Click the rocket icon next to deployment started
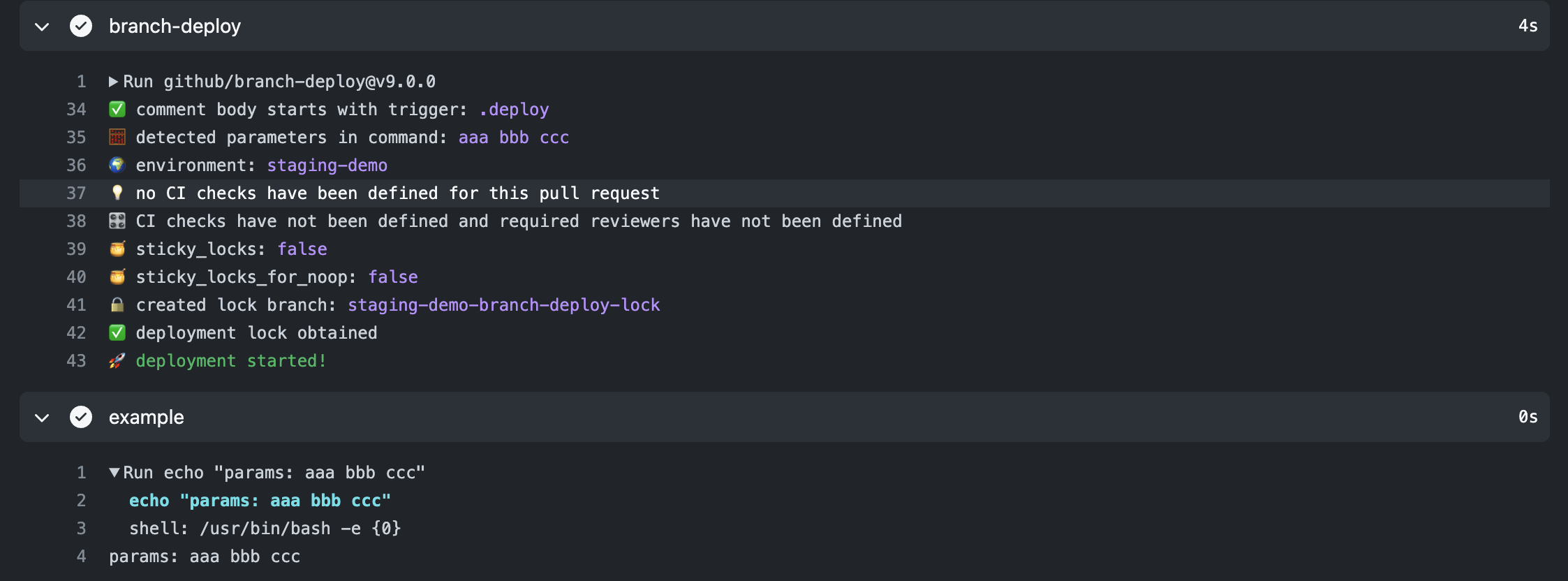 coord(117,360)
